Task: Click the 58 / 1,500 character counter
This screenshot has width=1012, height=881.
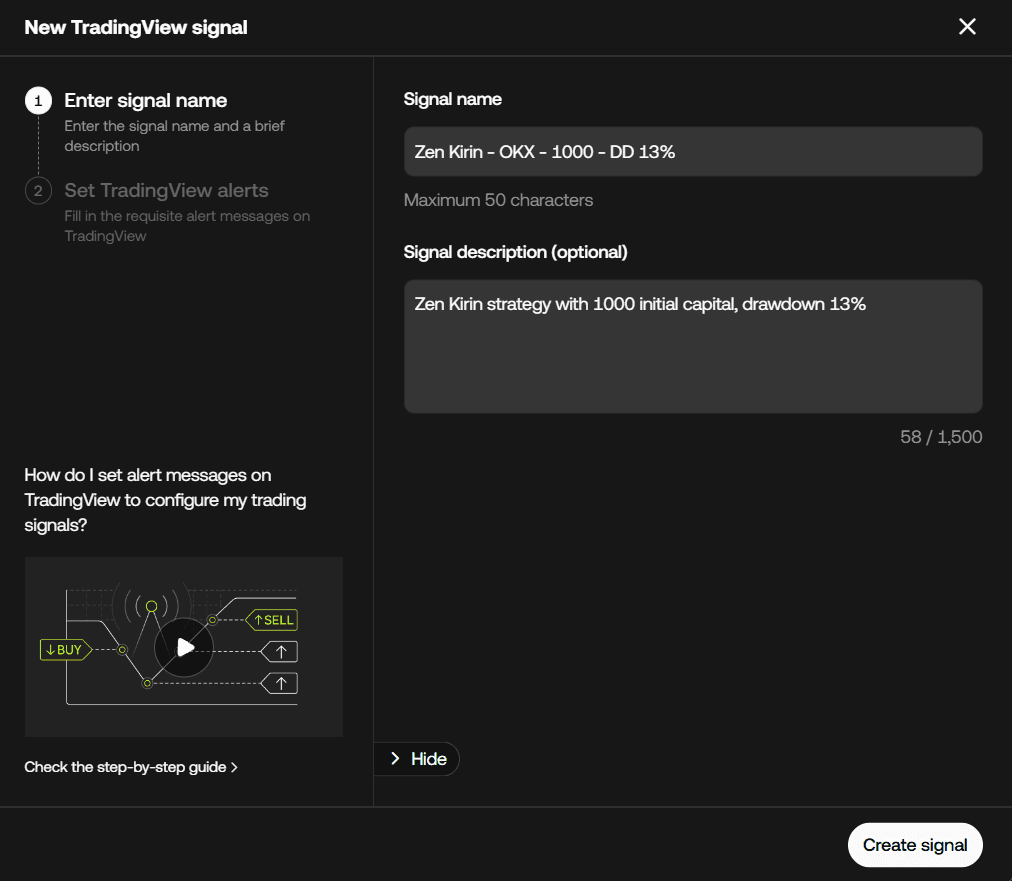Action: [x=940, y=437]
